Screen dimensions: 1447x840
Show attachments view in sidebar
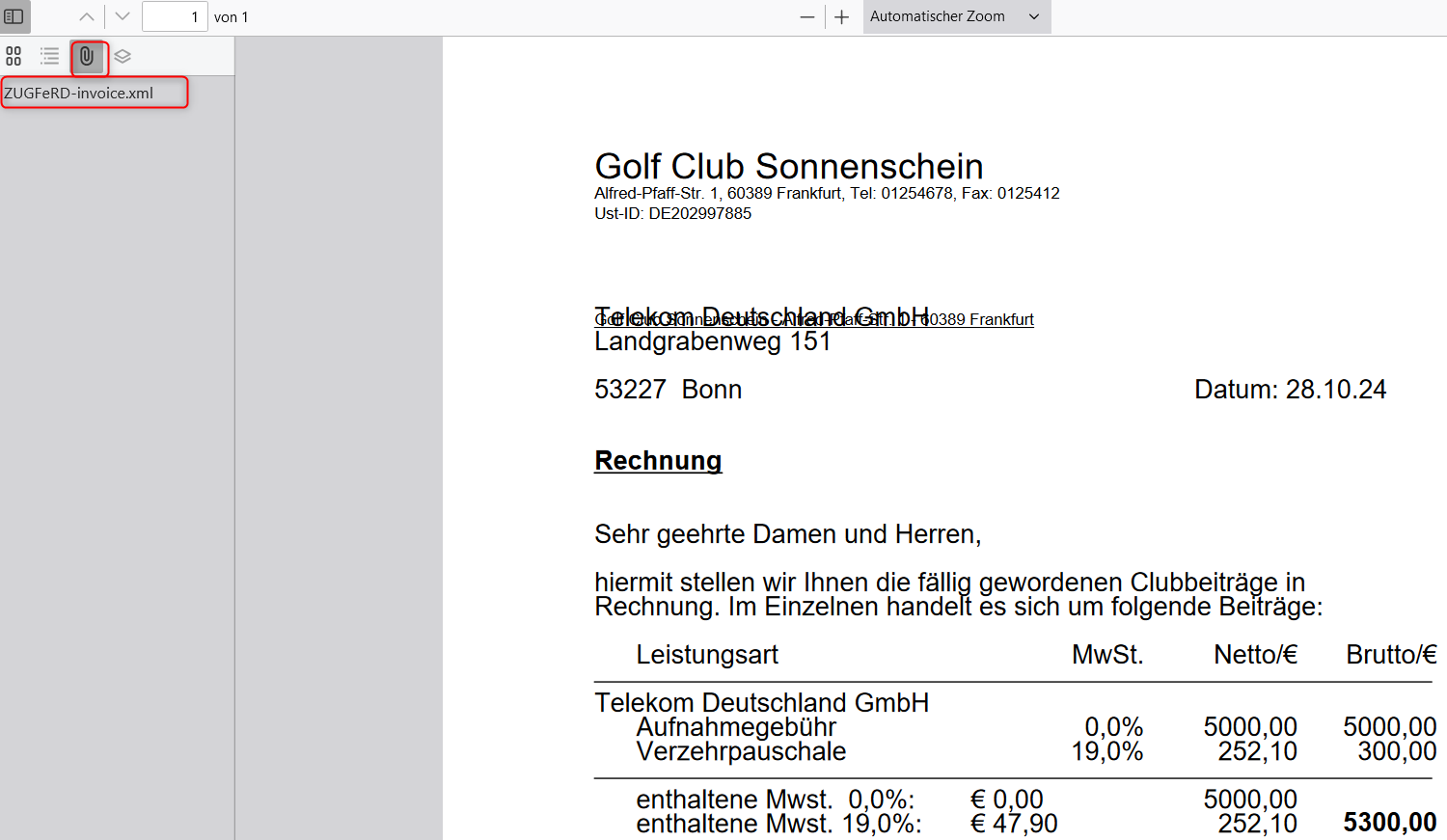point(87,56)
